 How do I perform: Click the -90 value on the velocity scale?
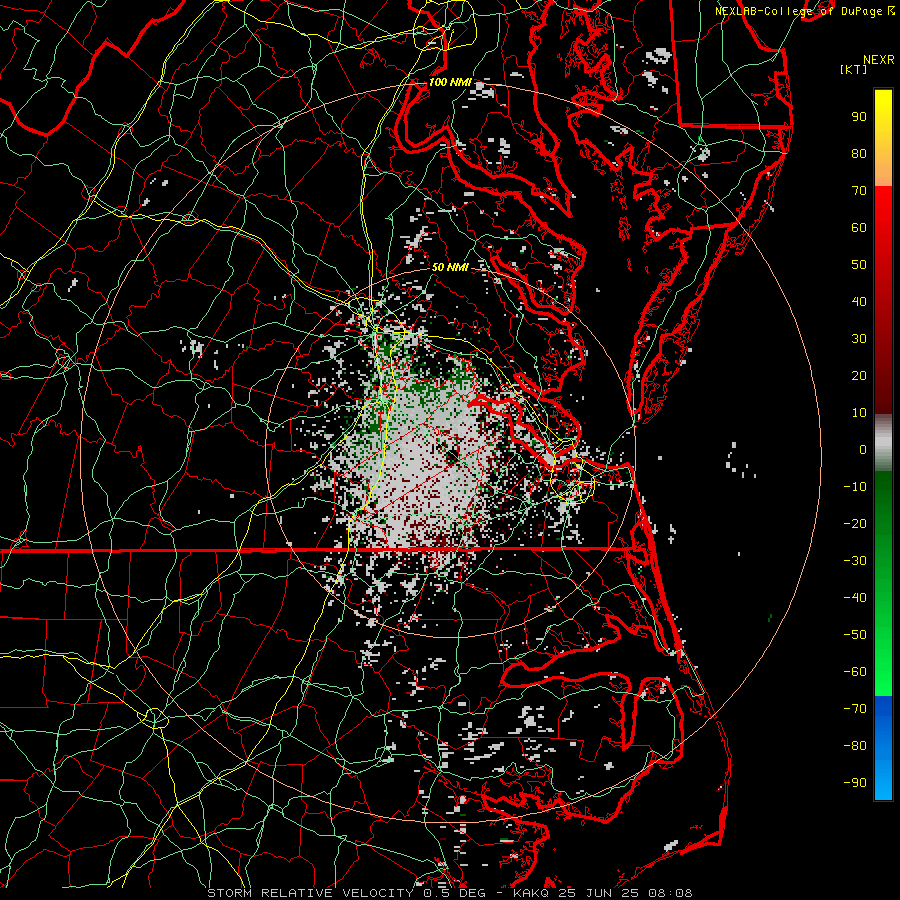tap(855, 783)
